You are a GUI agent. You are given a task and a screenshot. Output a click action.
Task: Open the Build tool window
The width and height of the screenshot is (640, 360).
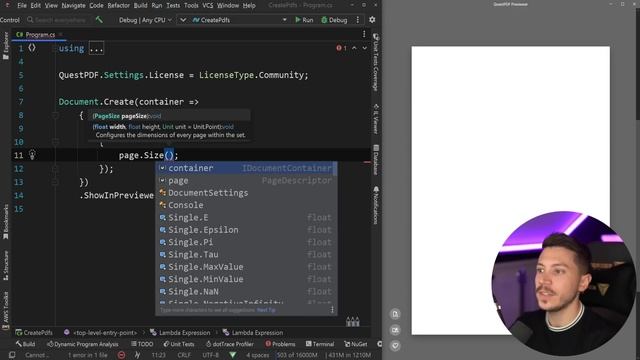25,344
